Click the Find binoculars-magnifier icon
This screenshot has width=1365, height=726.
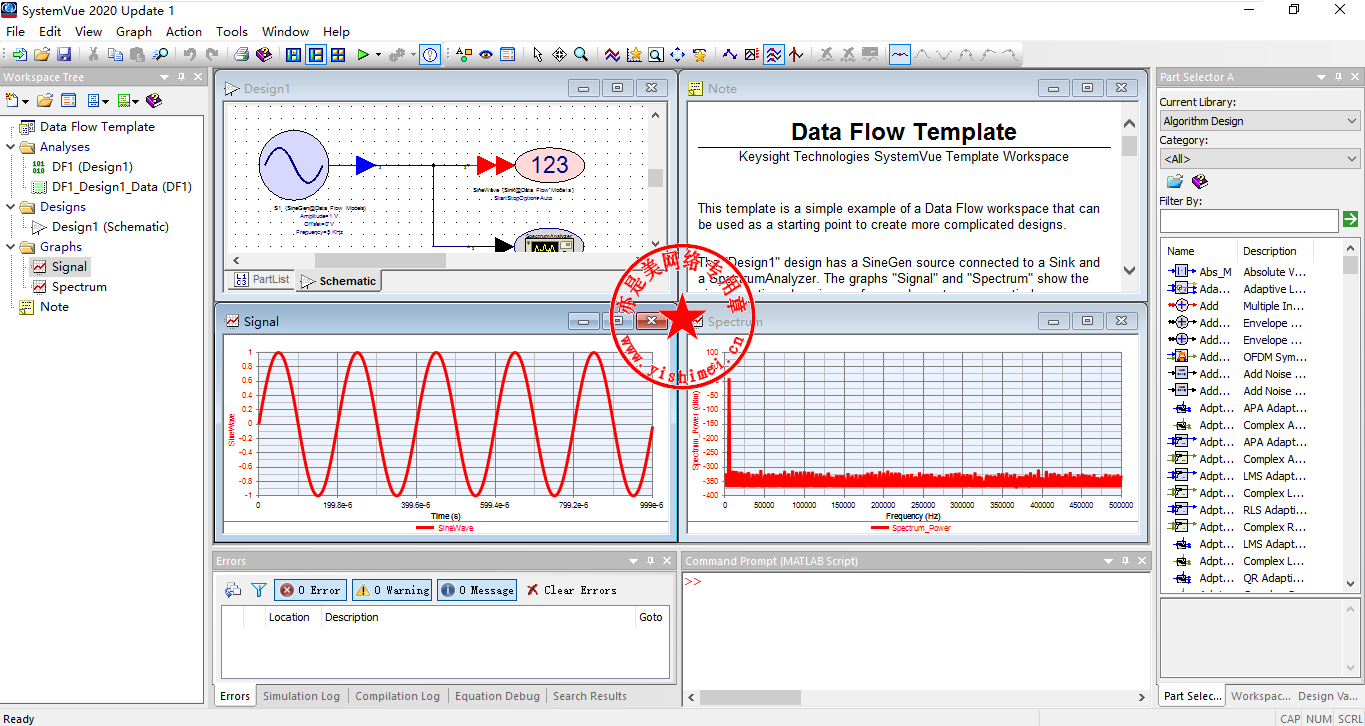[160, 55]
